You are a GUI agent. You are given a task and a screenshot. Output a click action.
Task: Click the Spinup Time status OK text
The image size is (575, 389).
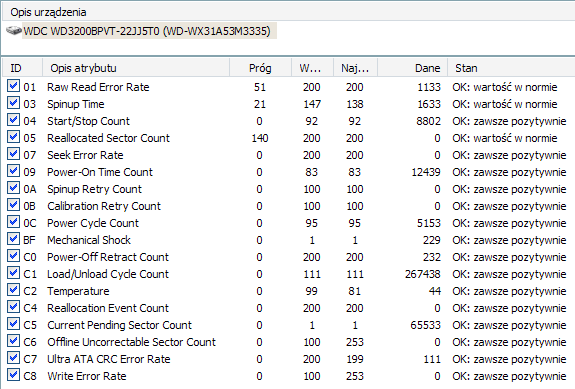pyautogui.click(x=505, y=104)
